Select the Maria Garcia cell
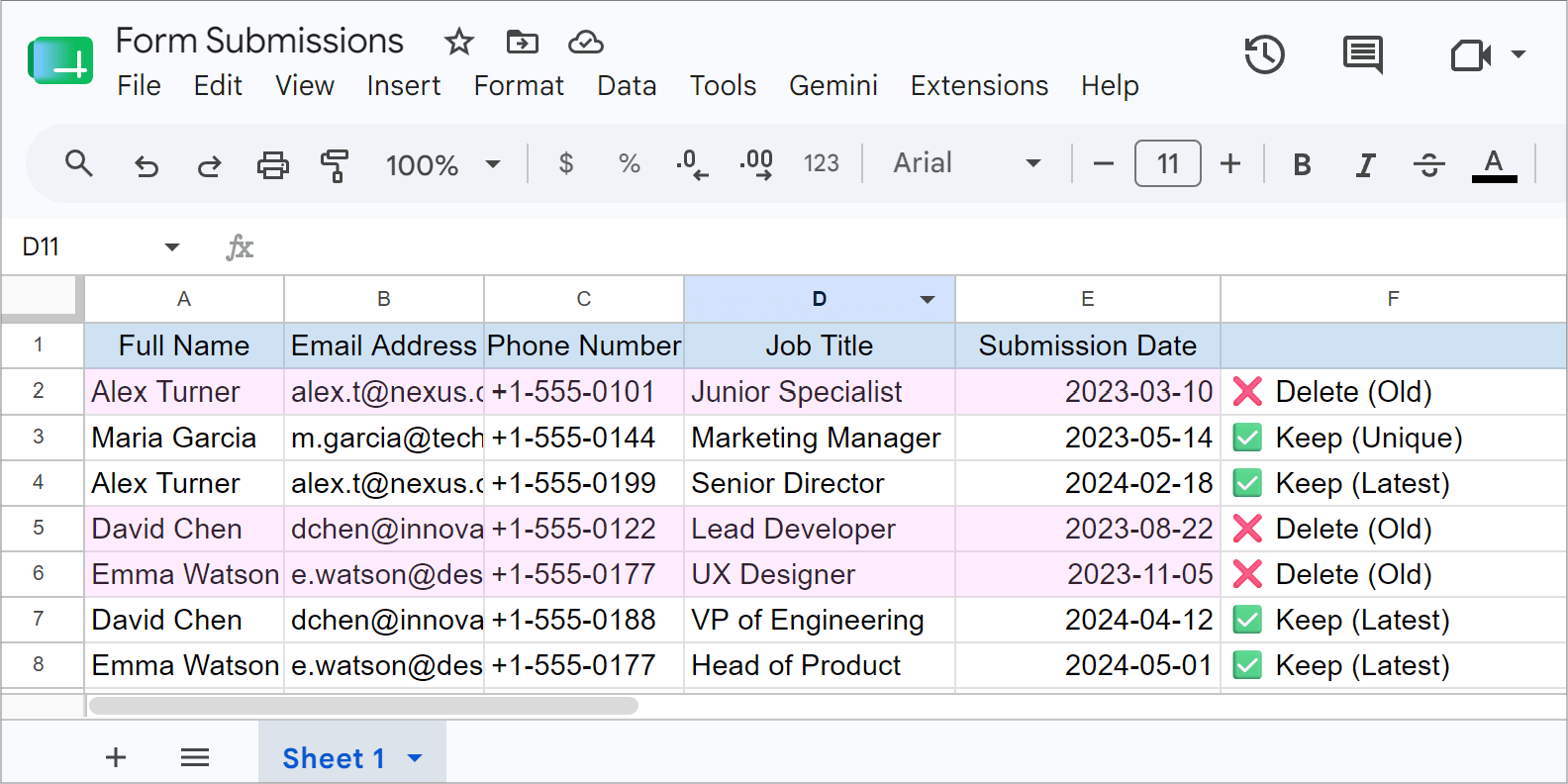This screenshot has height=784, width=1568. pos(184,438)
